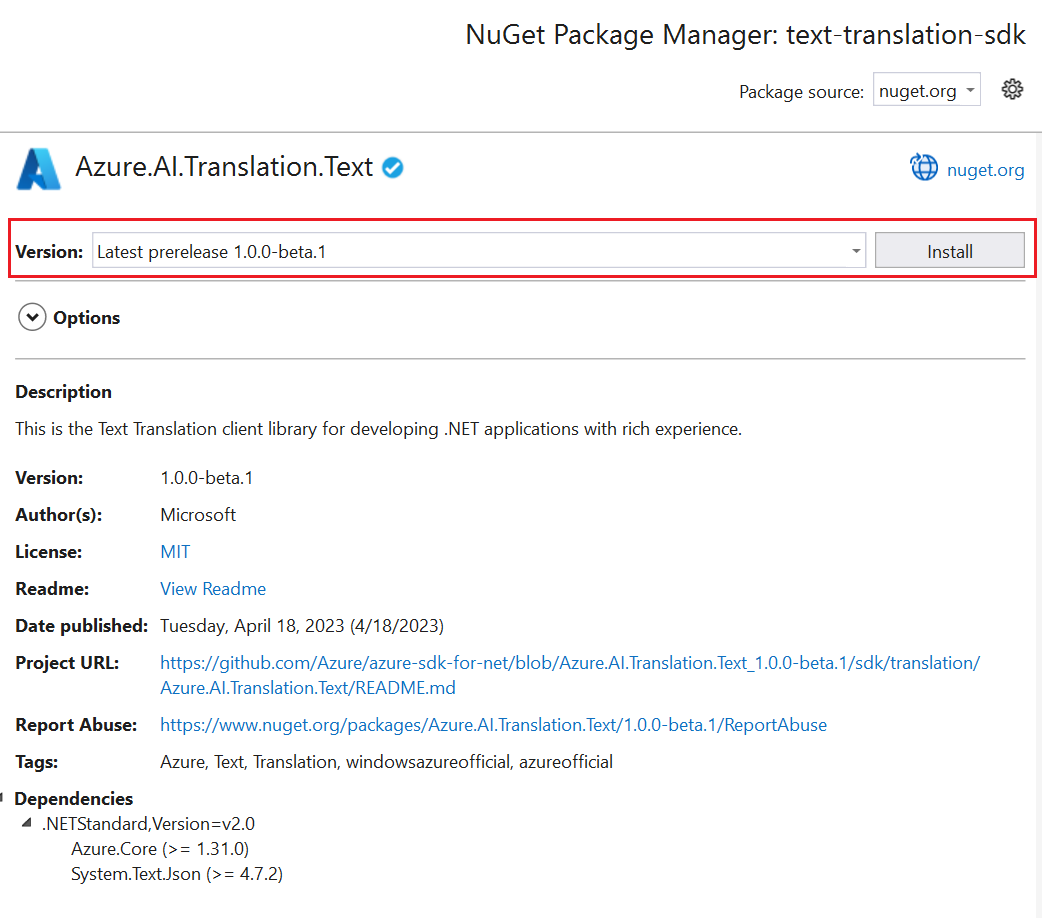Open the Report Abuse link
This screenshot has width=1042, height=918.
click(x=493, y=724)
